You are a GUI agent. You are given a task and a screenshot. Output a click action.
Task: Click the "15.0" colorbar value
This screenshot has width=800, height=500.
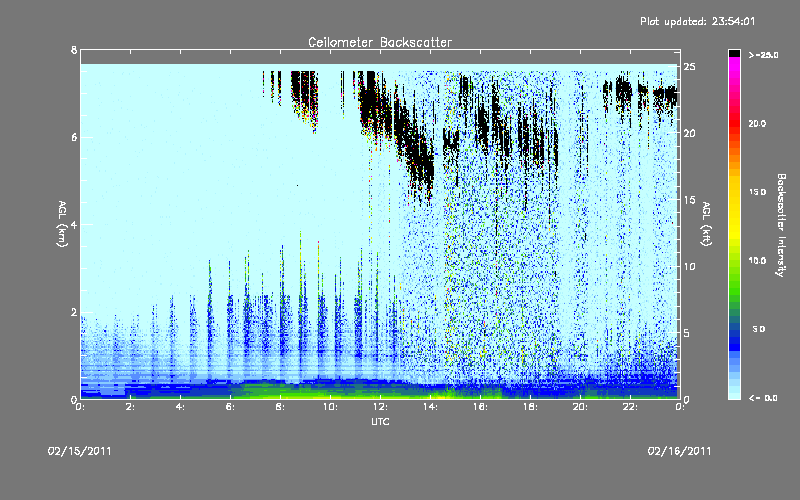point(757,192)
